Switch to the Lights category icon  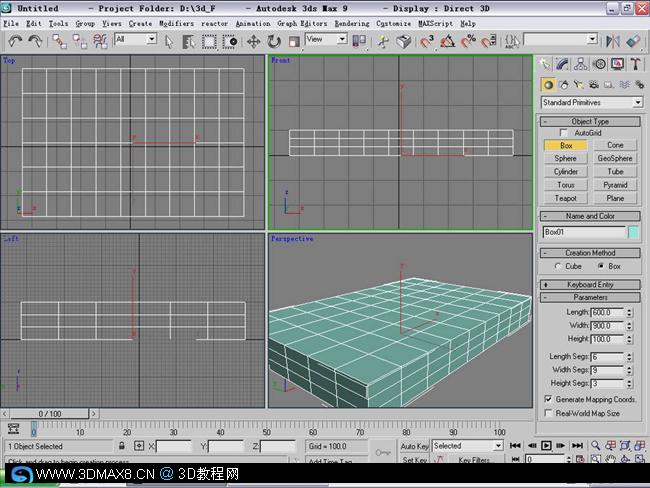[578, 85]
